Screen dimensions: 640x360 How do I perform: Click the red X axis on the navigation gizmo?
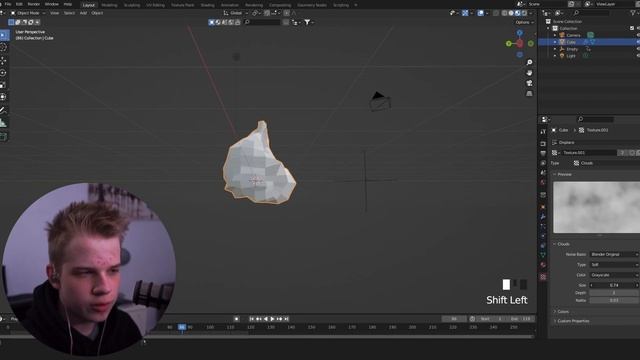(520, 43)
